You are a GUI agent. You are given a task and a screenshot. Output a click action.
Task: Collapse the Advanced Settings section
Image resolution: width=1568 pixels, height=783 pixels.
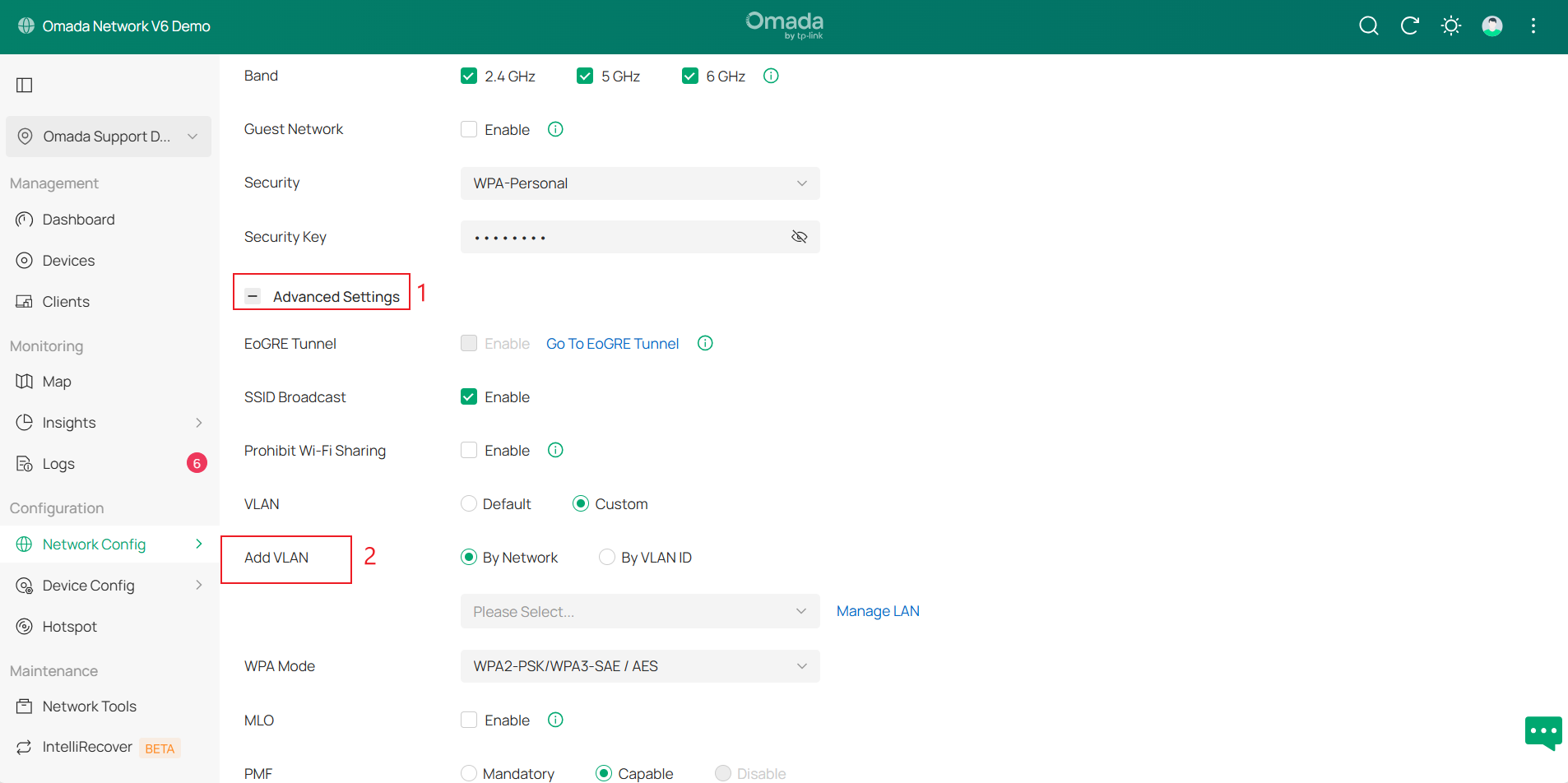252,295
